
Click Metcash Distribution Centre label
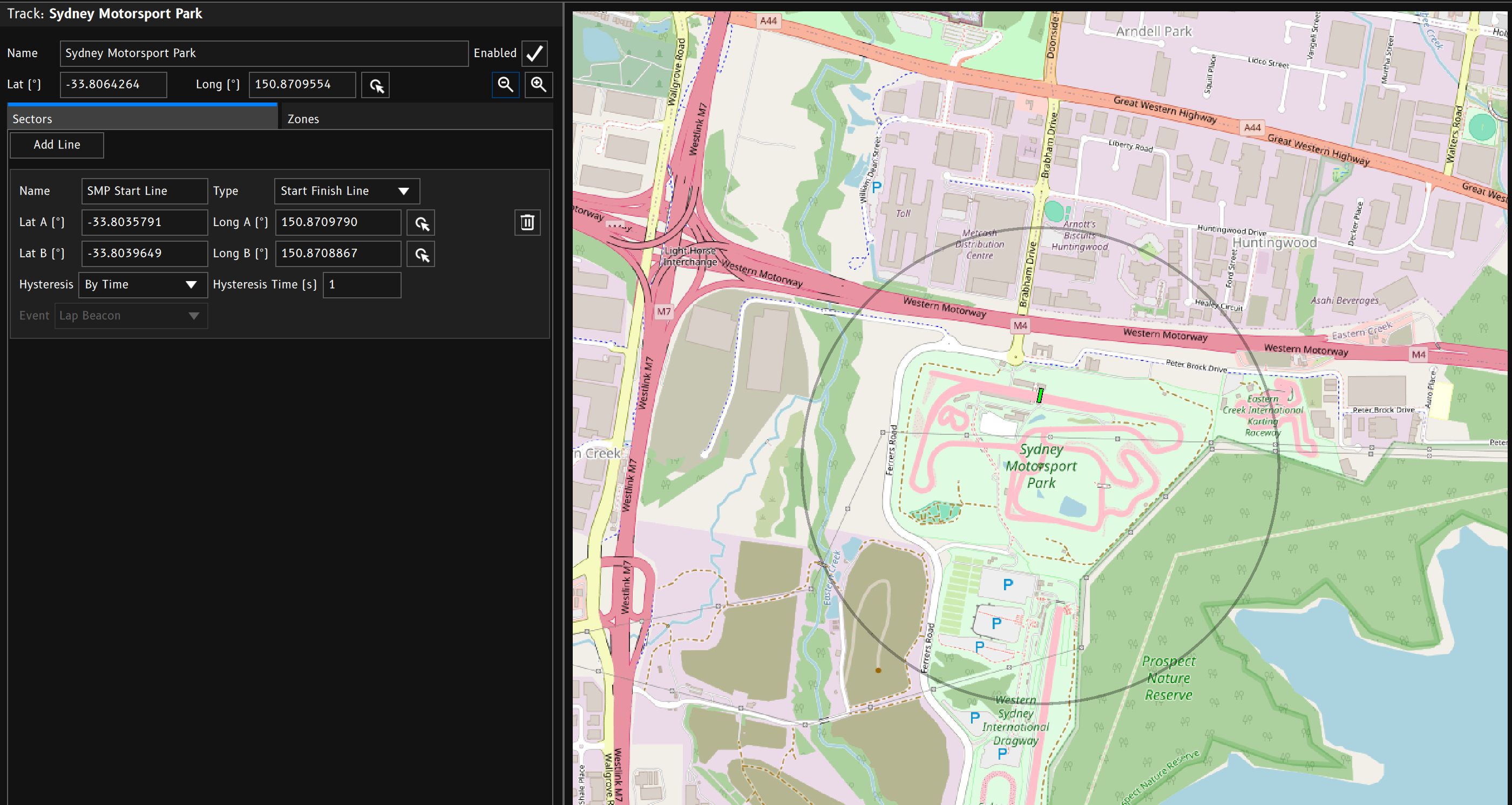[979, 244]
